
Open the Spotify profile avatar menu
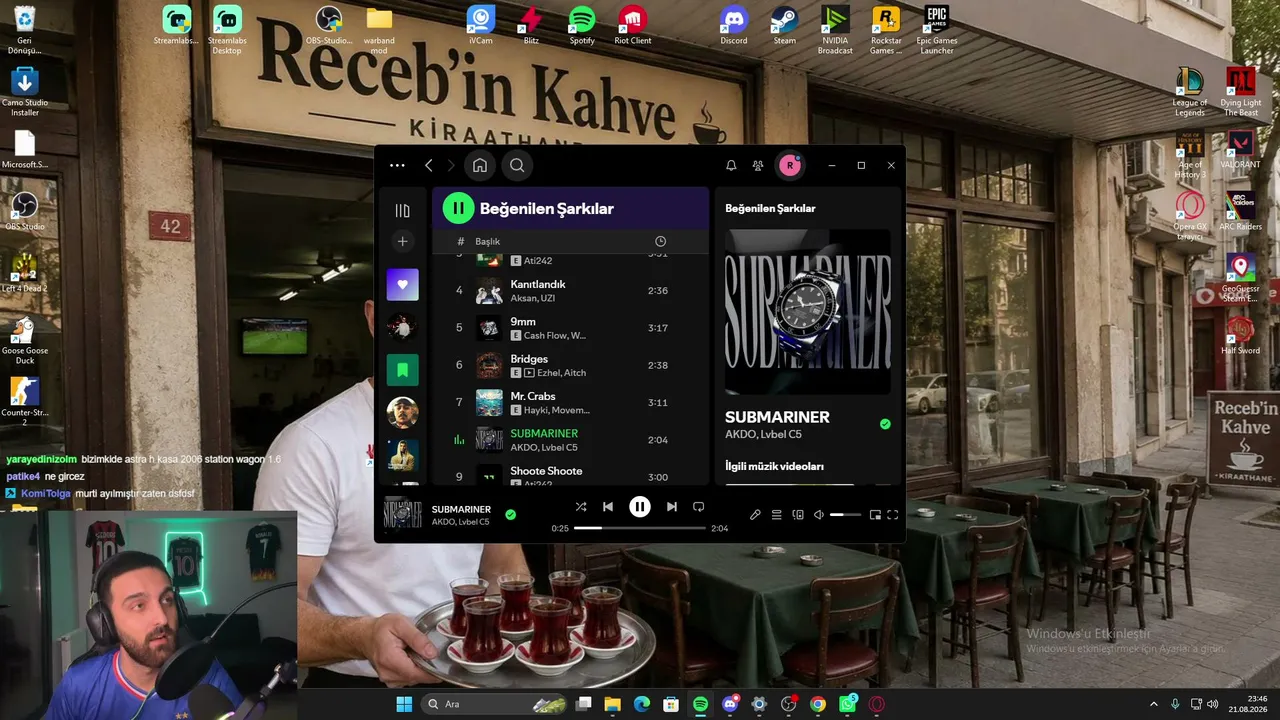(x=790, y=166)
